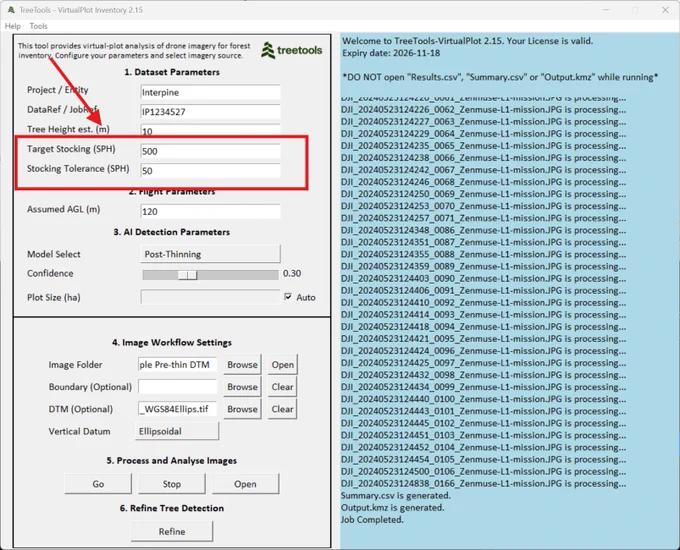Click the 'Output.kmz is generated.' log line
The image size is (680, 550).
tap(392, 507)
